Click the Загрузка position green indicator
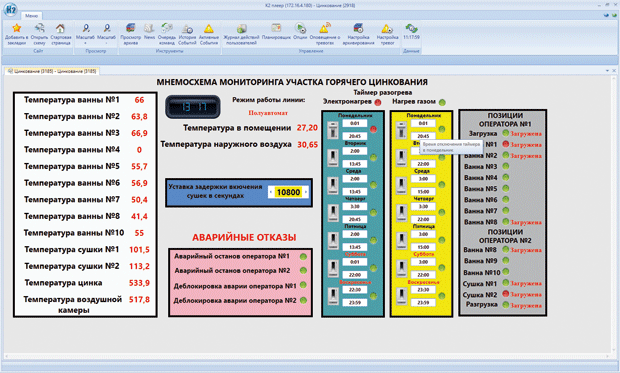Viewport: 620px width, 373px height. click(505, 133)
